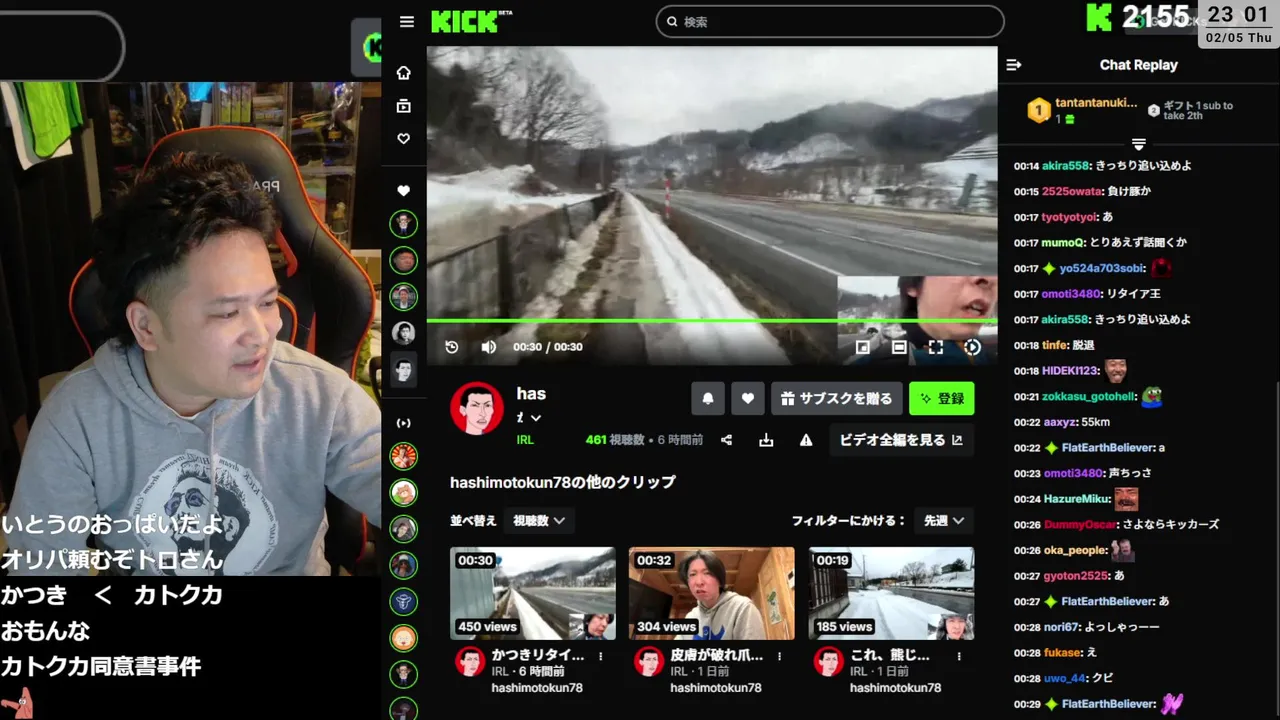Report the clip with warning icon

(806, 440)
